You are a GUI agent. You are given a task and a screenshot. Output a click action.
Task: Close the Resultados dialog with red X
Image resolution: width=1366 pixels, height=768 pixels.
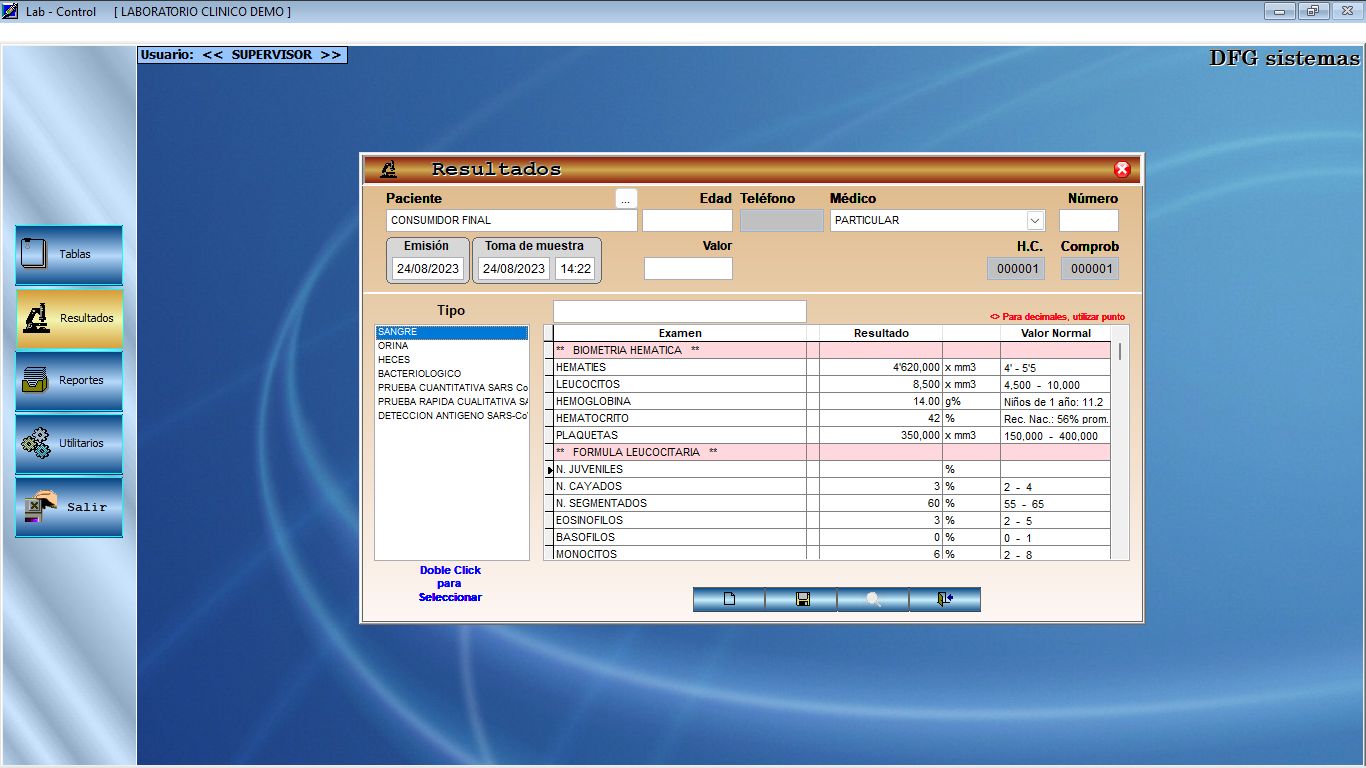click(1122, 170)
